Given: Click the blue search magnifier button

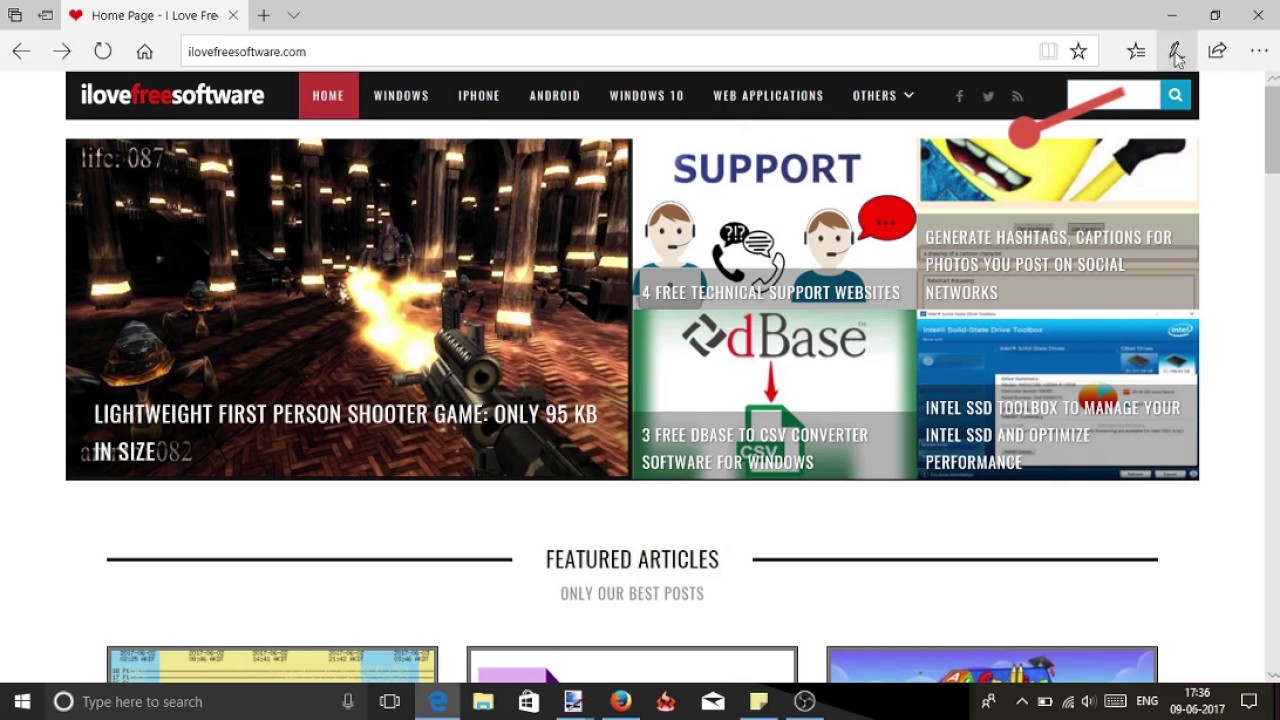Looking at the screenshot, I should (1175, 95).
